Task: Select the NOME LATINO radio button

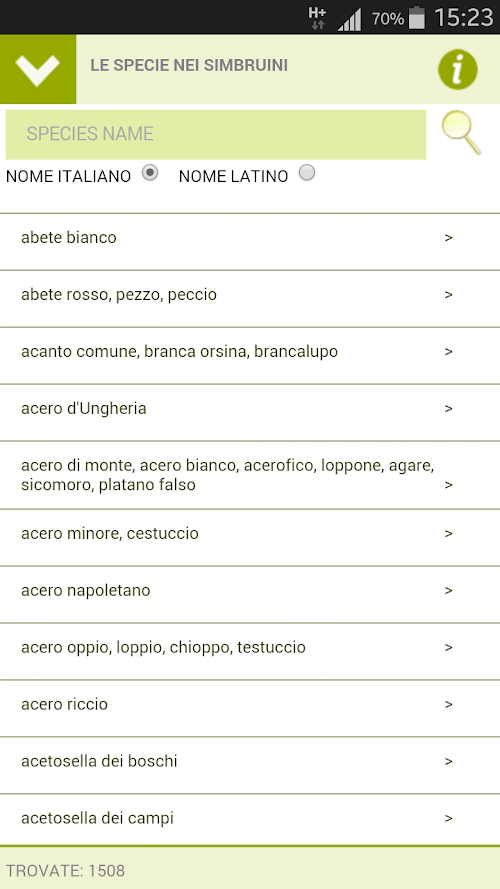Action: point(307,173)
